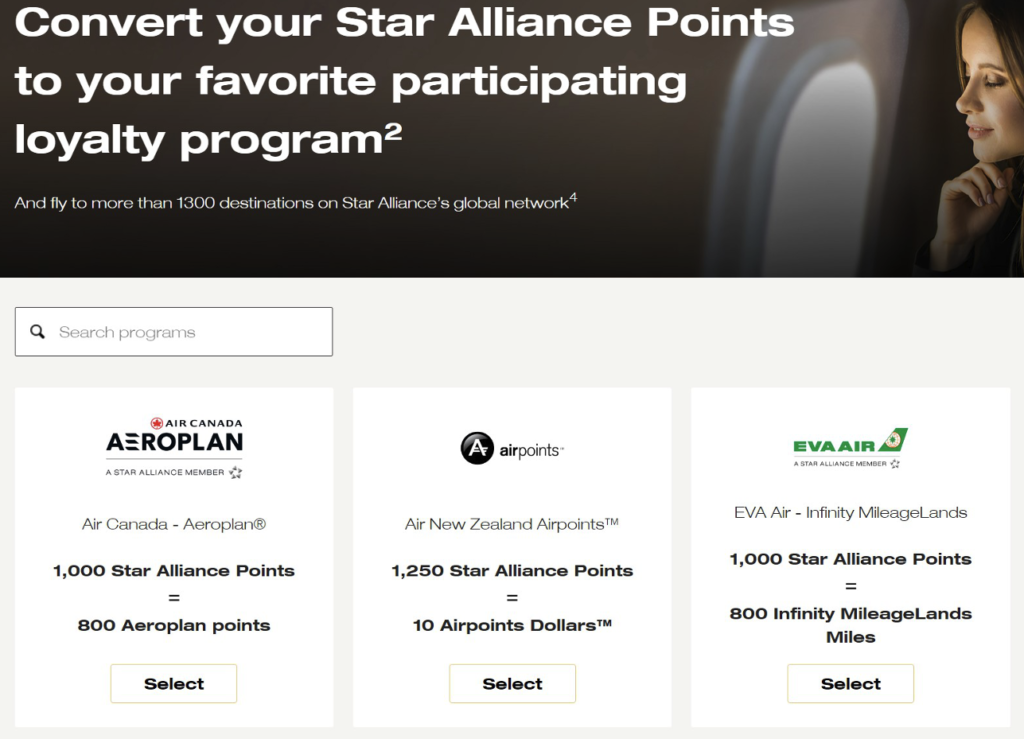Click the 10 Airpoints Dollars rate text
Viewport: 1024px width, 739px height.
tap(512, 626)
